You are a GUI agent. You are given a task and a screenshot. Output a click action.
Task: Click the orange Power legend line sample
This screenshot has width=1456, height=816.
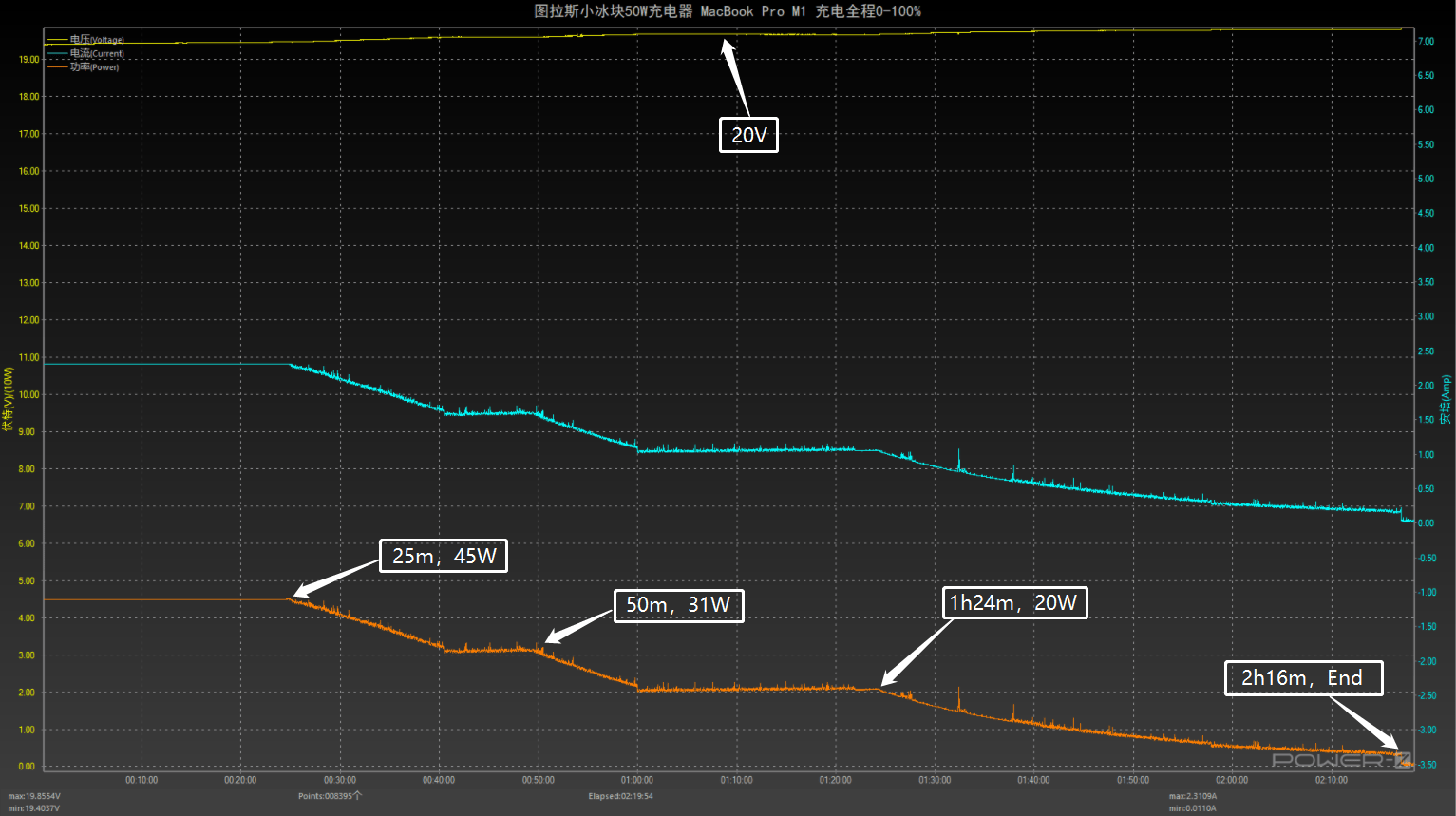click(57, 66)
